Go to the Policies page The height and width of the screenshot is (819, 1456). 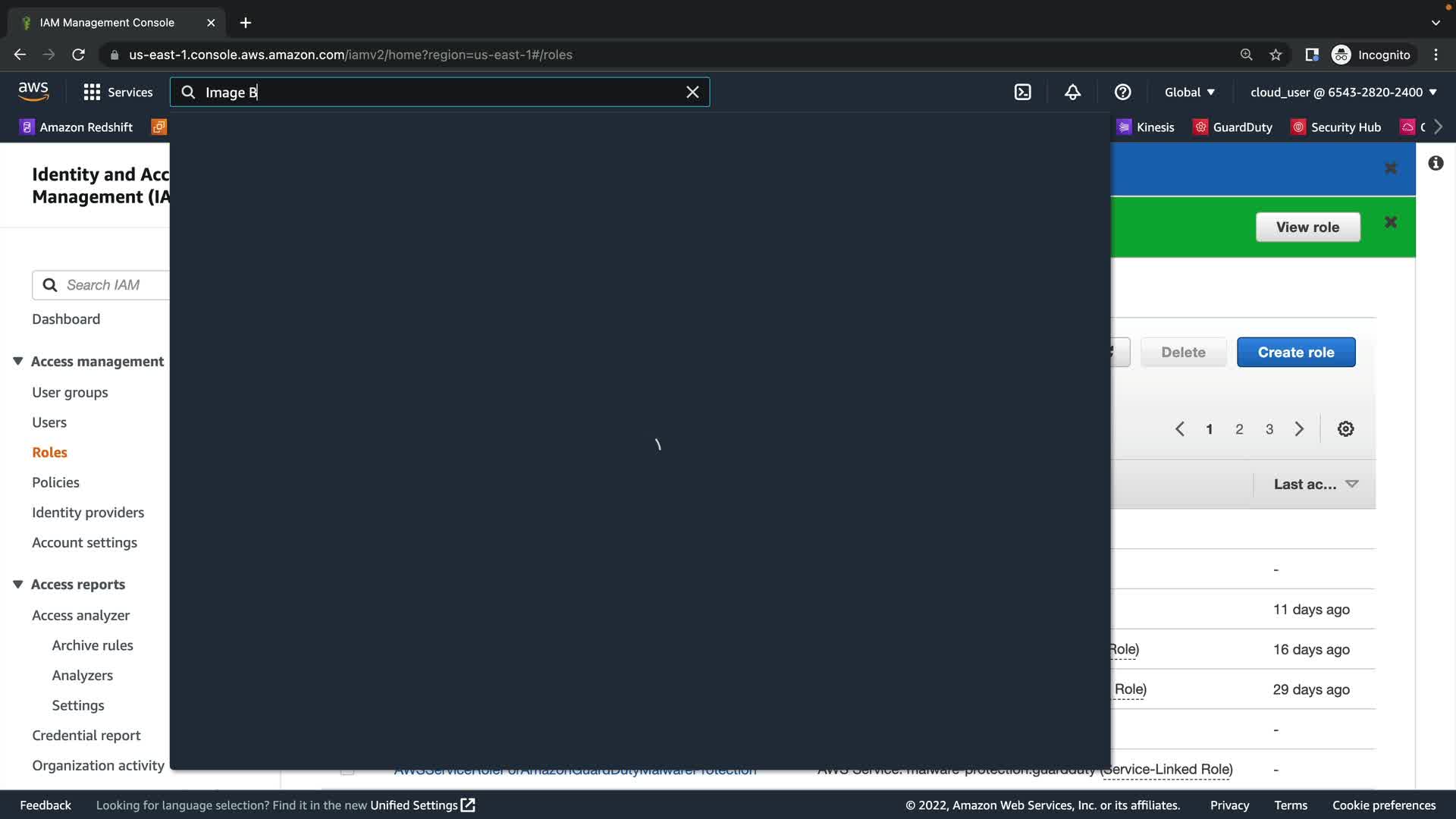pos(55,482)
